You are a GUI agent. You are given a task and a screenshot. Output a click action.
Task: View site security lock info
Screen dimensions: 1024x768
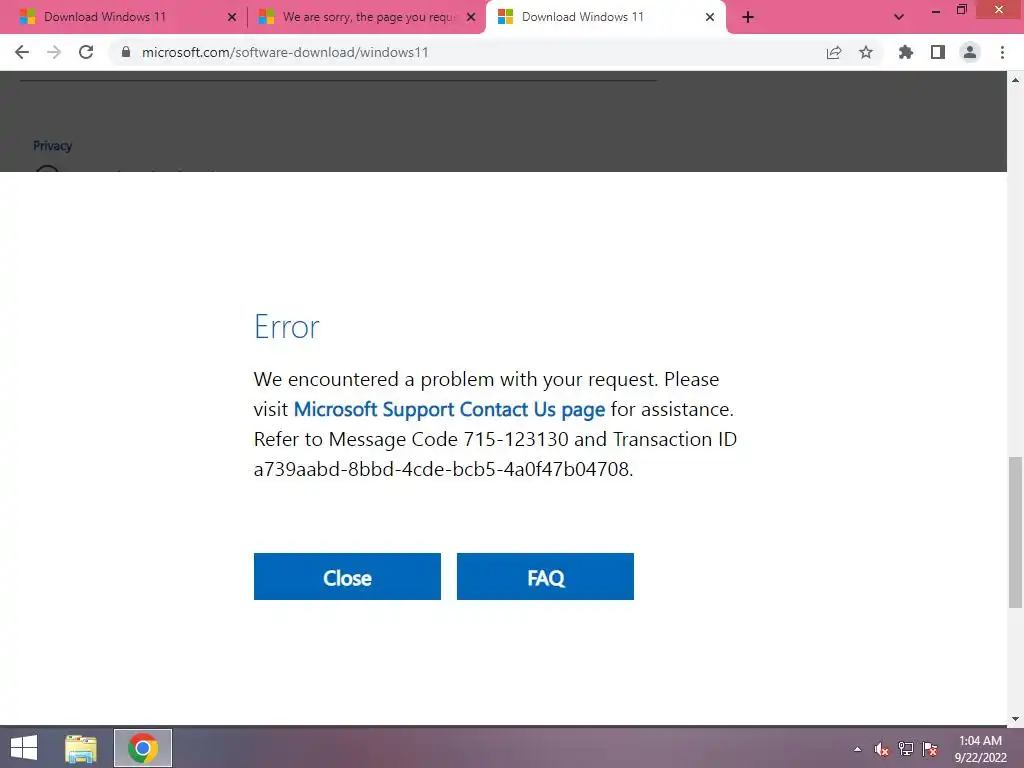pos(126,52)
